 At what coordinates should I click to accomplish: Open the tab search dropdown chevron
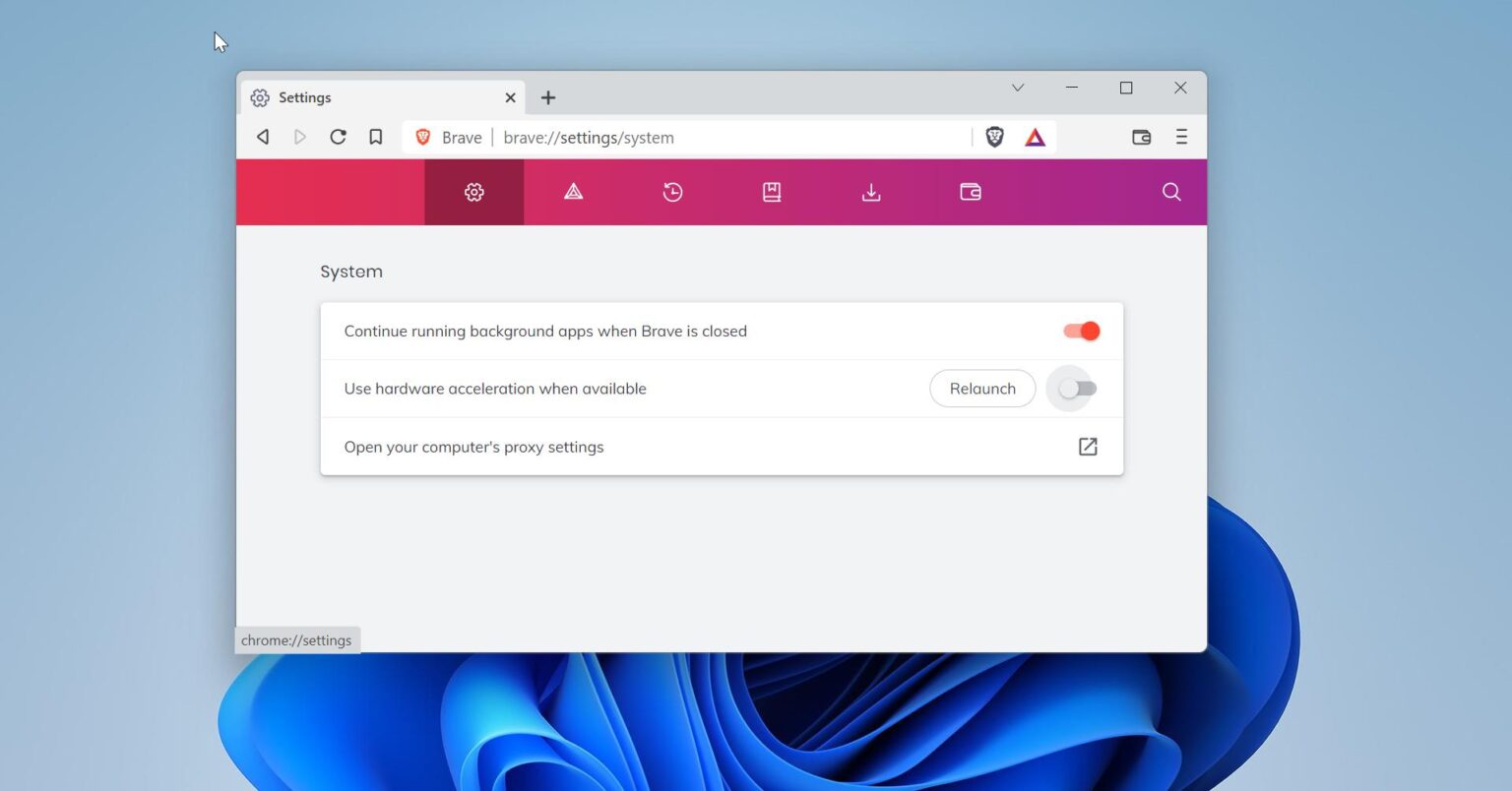pos(1018,88)
